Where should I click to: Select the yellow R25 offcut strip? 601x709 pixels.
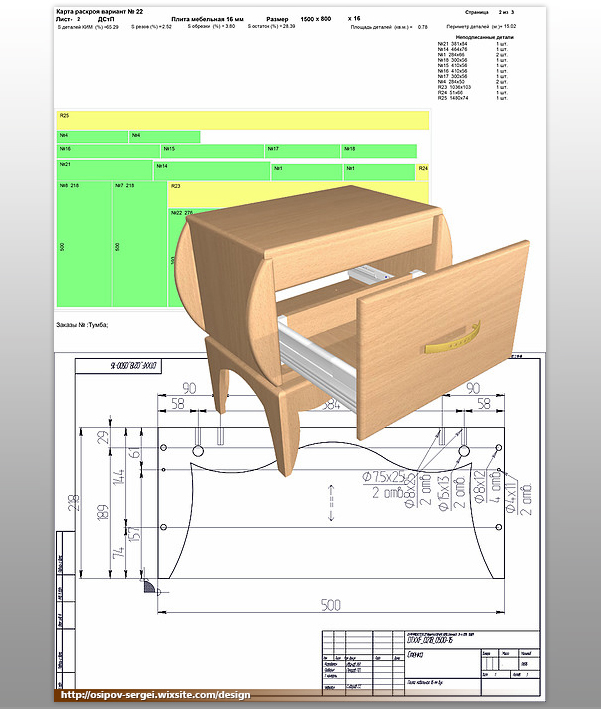pyautogui.click(x=243, y=120)
